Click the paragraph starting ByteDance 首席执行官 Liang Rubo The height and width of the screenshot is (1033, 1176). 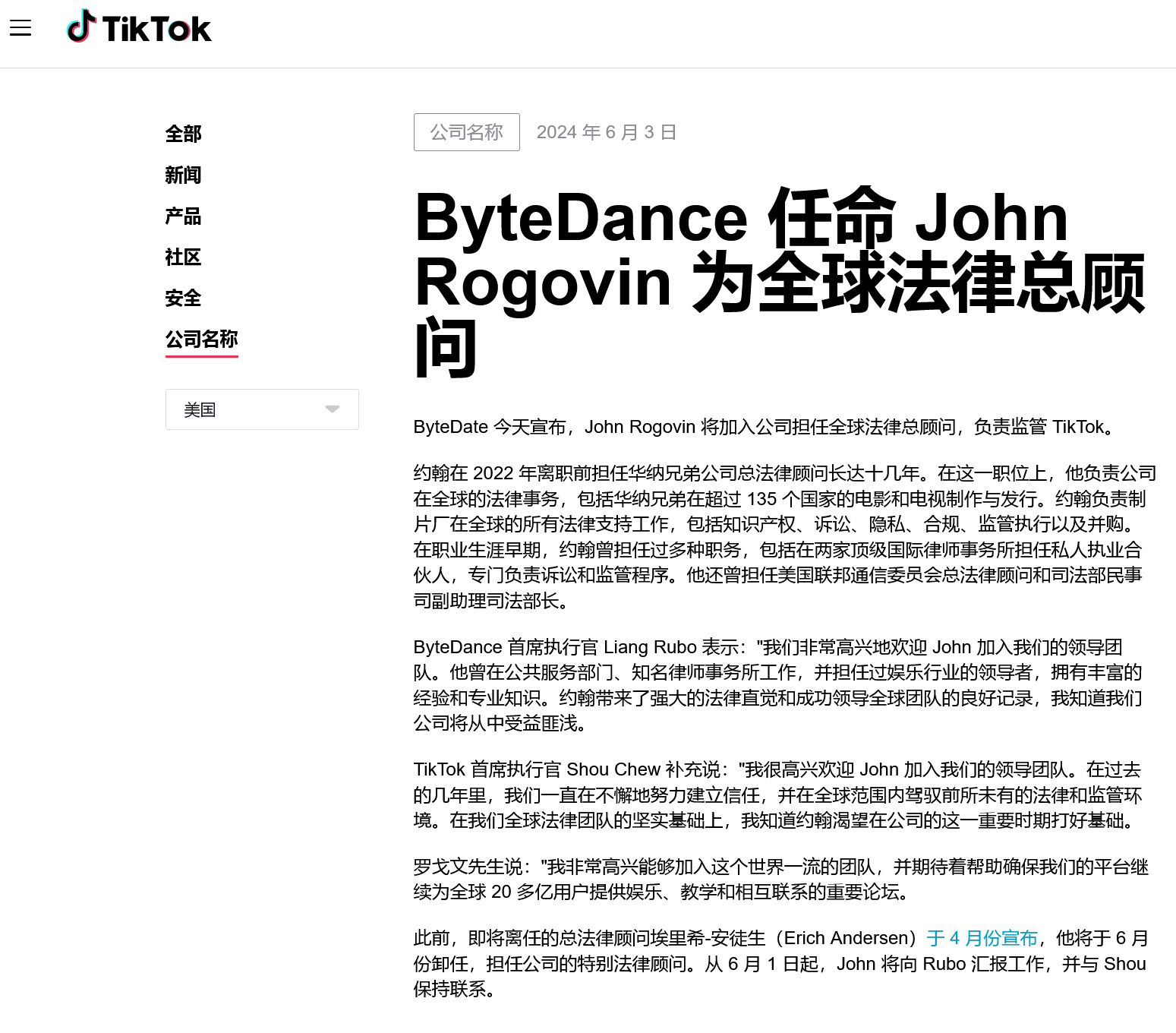coord(778,685)
